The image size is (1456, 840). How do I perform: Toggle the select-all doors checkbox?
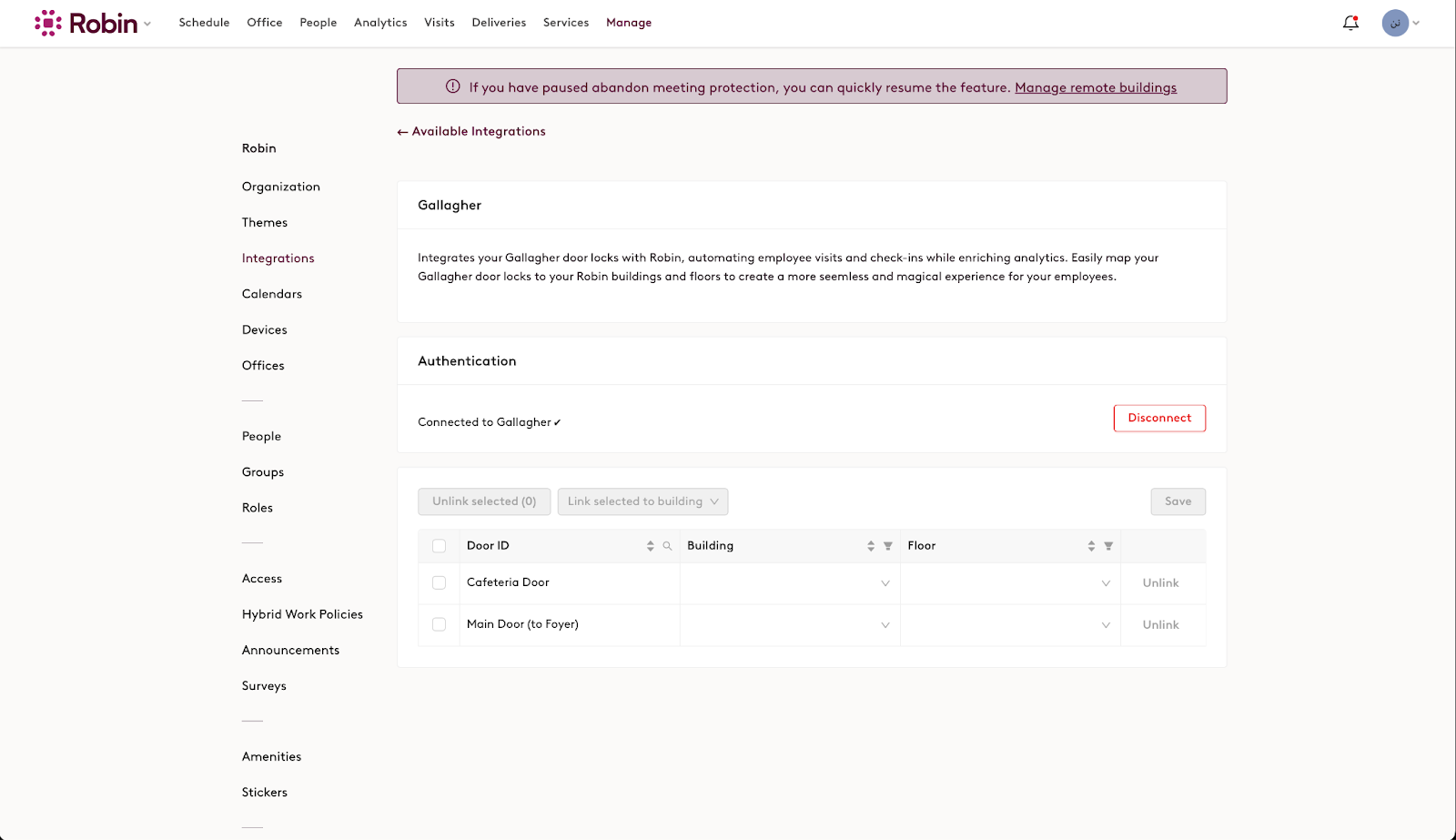[439, 546]
